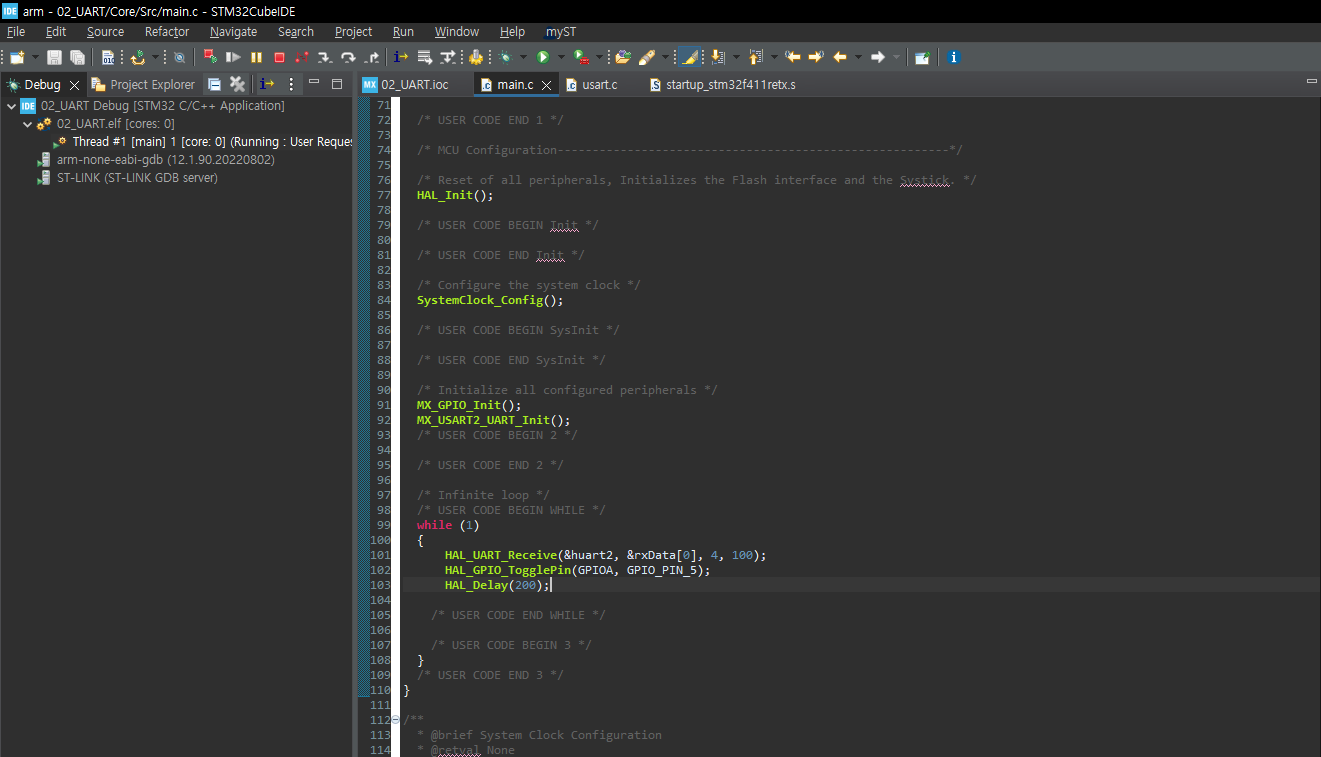The image size is (1321, 757).
Task: Remove all terminated launches in Debug view
Action: pos(237,84)
